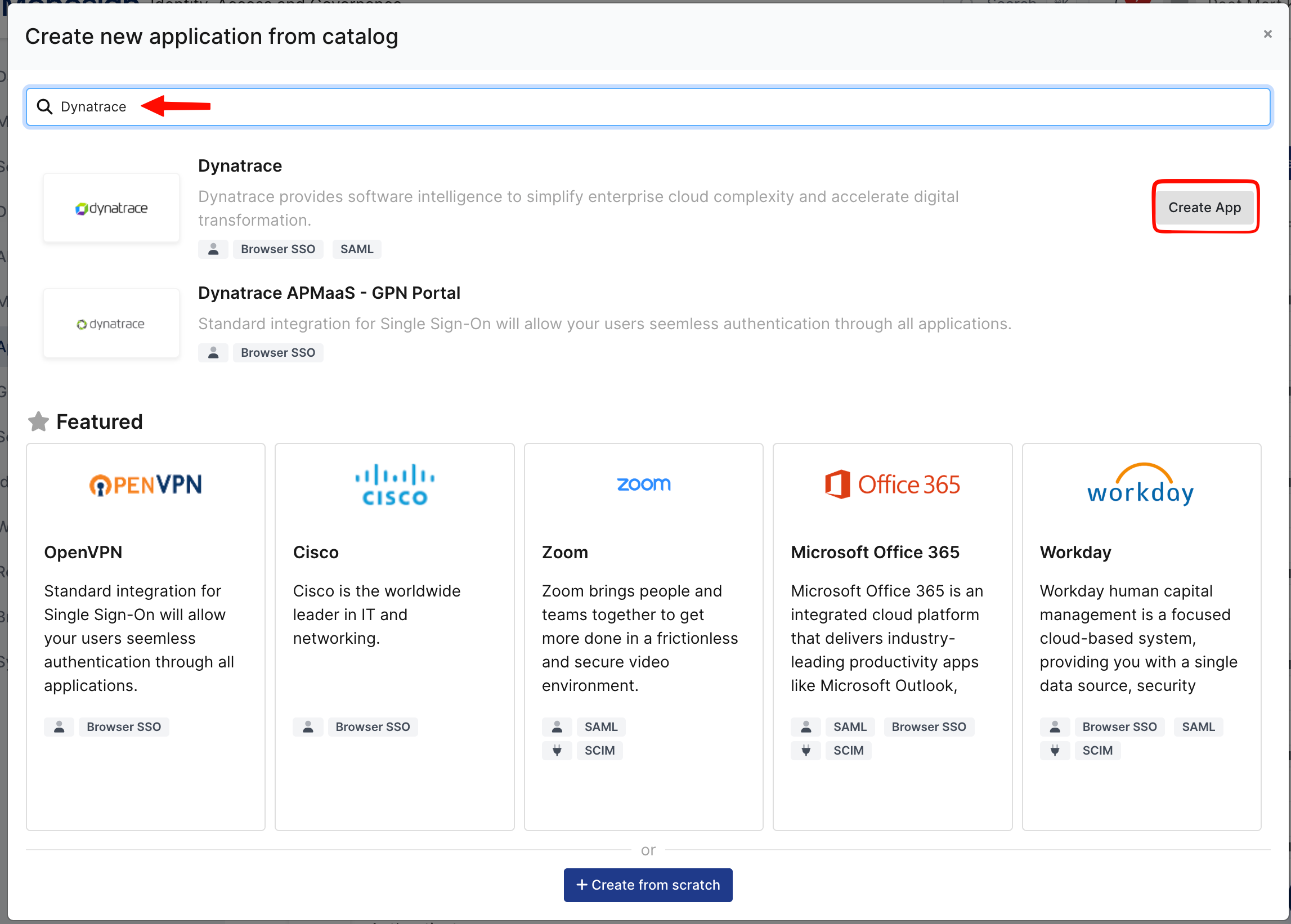Viewport: 1291px width, 924px height.
Task: Click the user icon under Dynatrace APMaaS
Action: (213, 353)
